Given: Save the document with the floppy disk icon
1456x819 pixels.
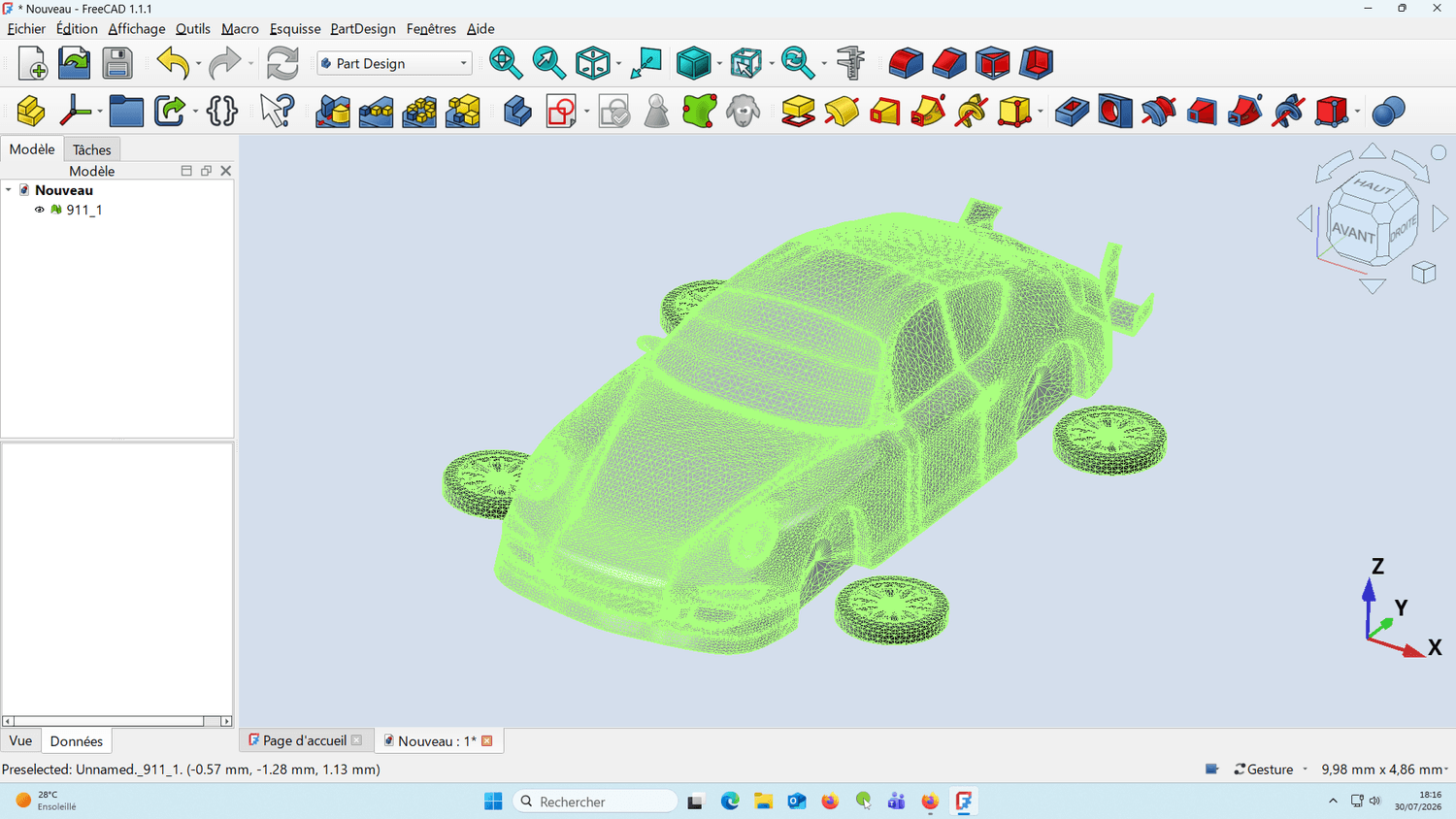Looking at the screenshot, I should pos(117,63).
